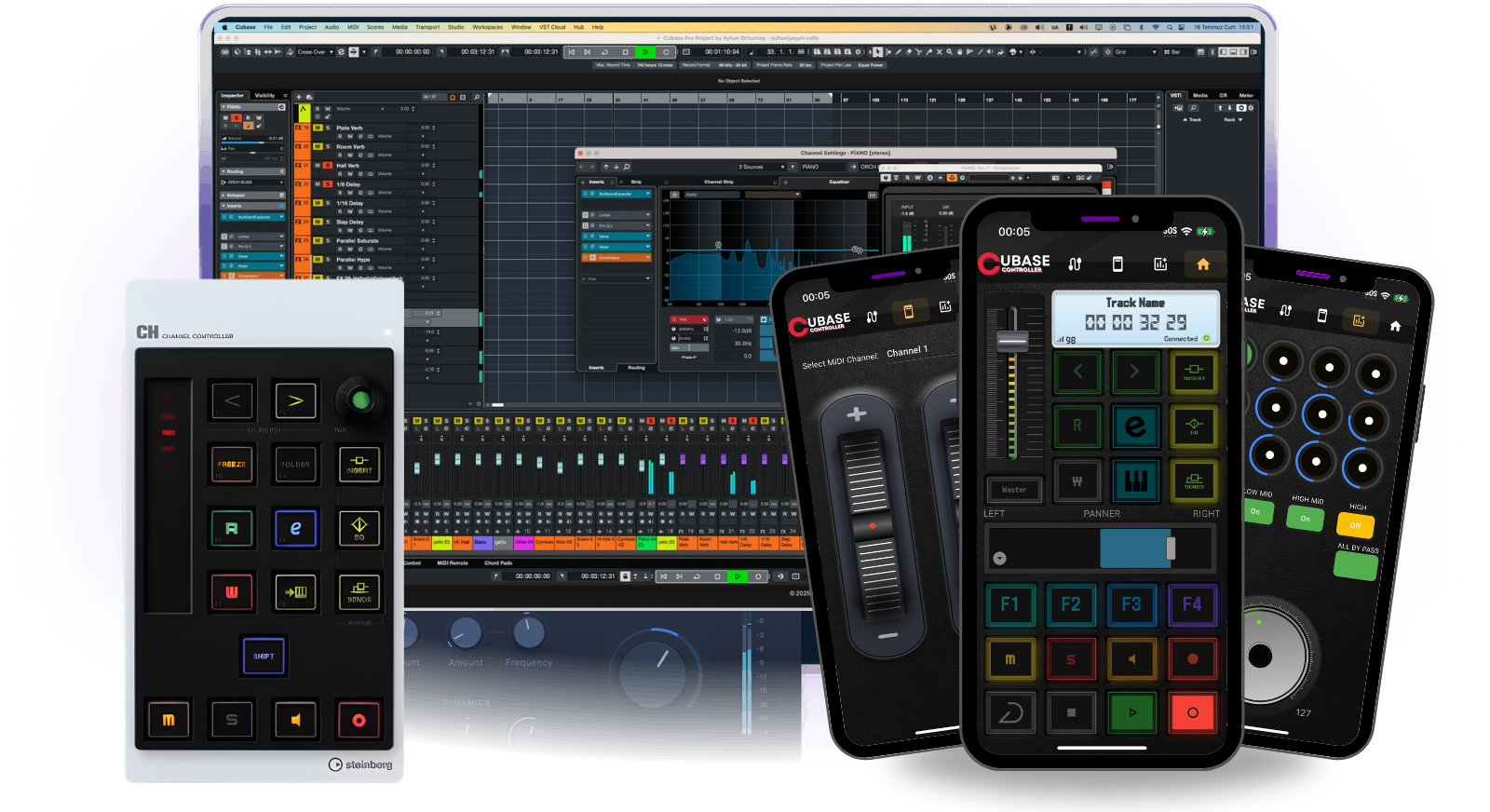Open Workspaces menu in Cubase menu bar
The height and width of the screenshot is (812, 1490).
click(x=487, y=27)
